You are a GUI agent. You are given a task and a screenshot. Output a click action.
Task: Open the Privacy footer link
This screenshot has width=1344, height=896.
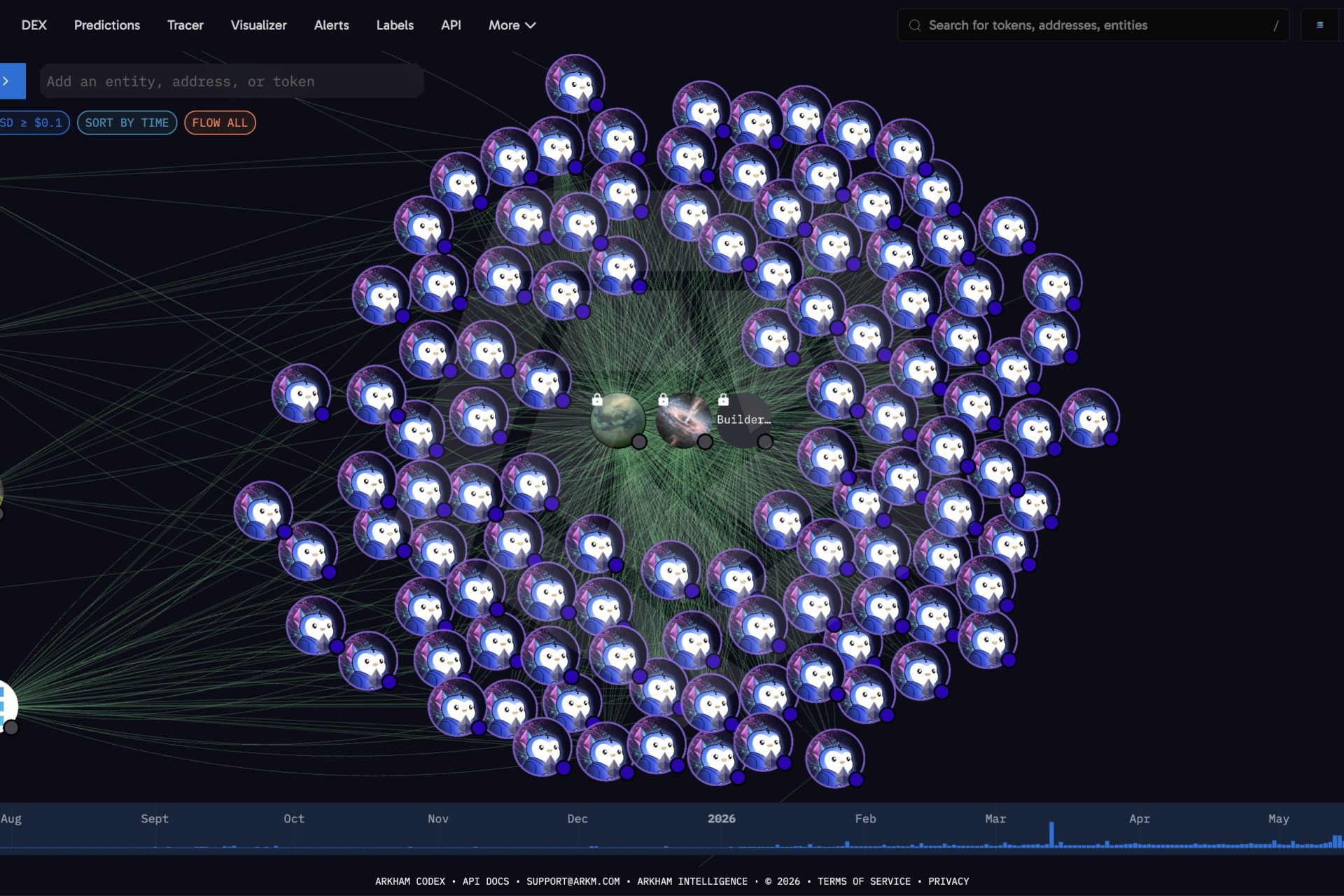(x=948, y=881)
